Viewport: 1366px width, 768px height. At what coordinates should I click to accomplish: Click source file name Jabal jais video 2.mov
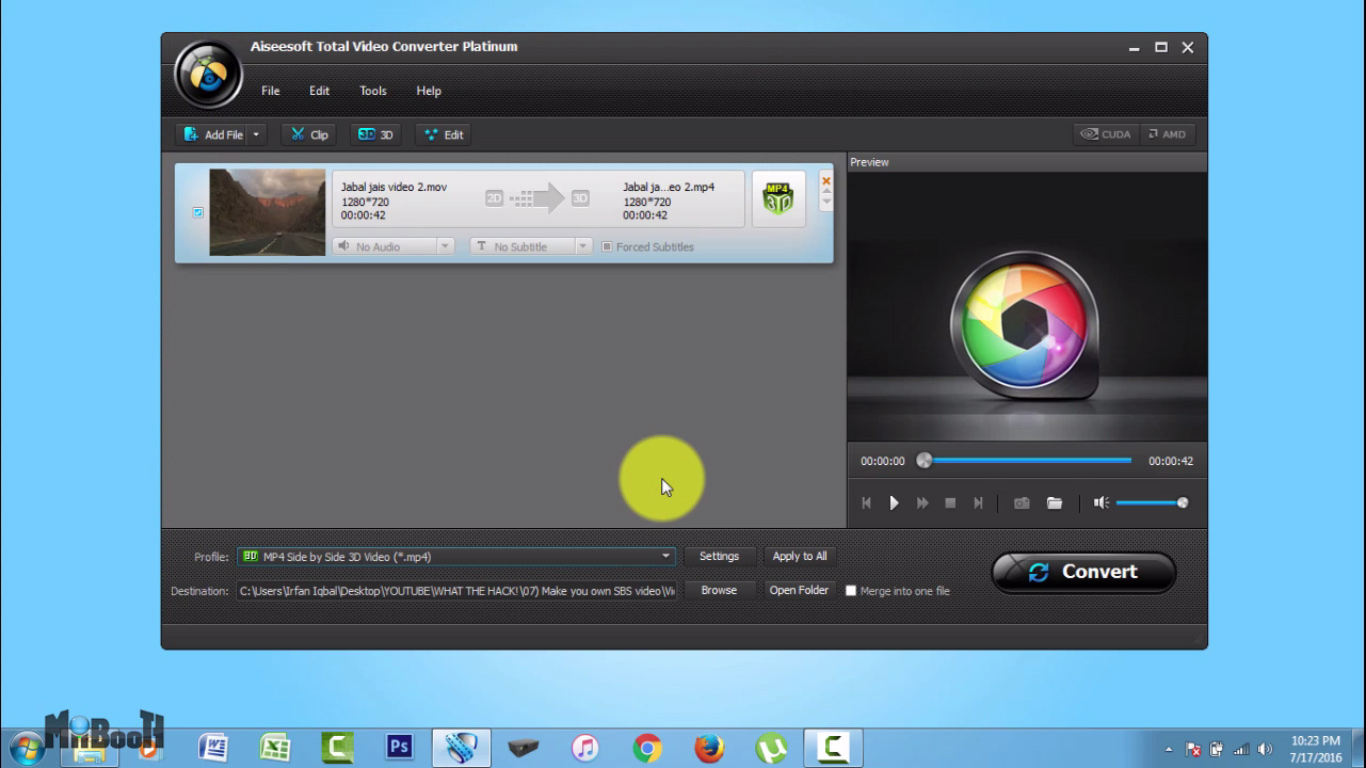pos(393,187)
